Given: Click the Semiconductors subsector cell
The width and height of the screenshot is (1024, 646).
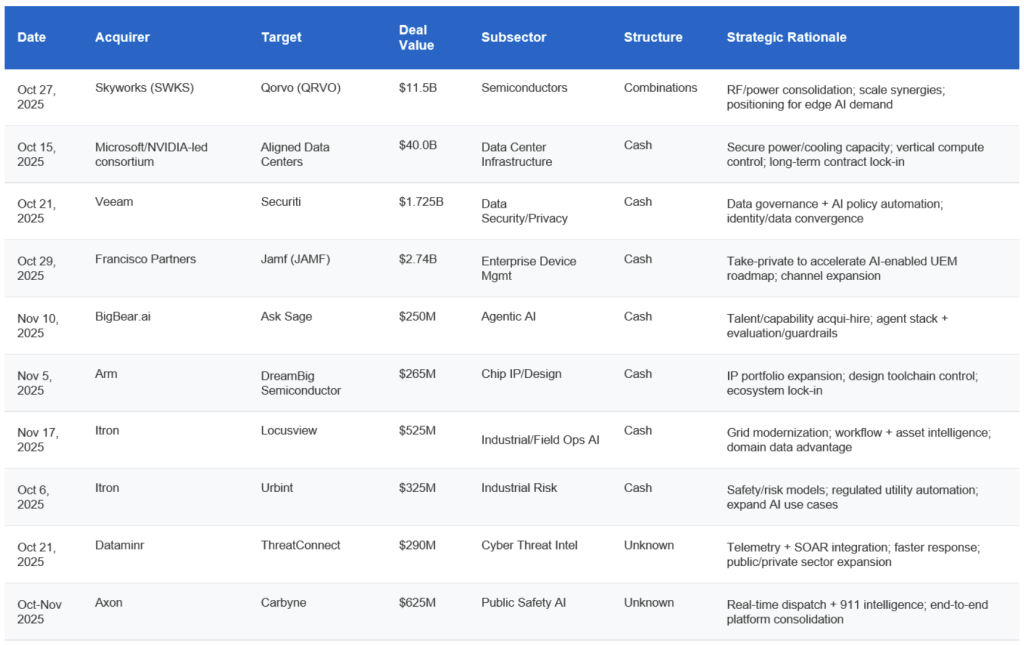Looking at the screenshot, I should pos(524,88).
